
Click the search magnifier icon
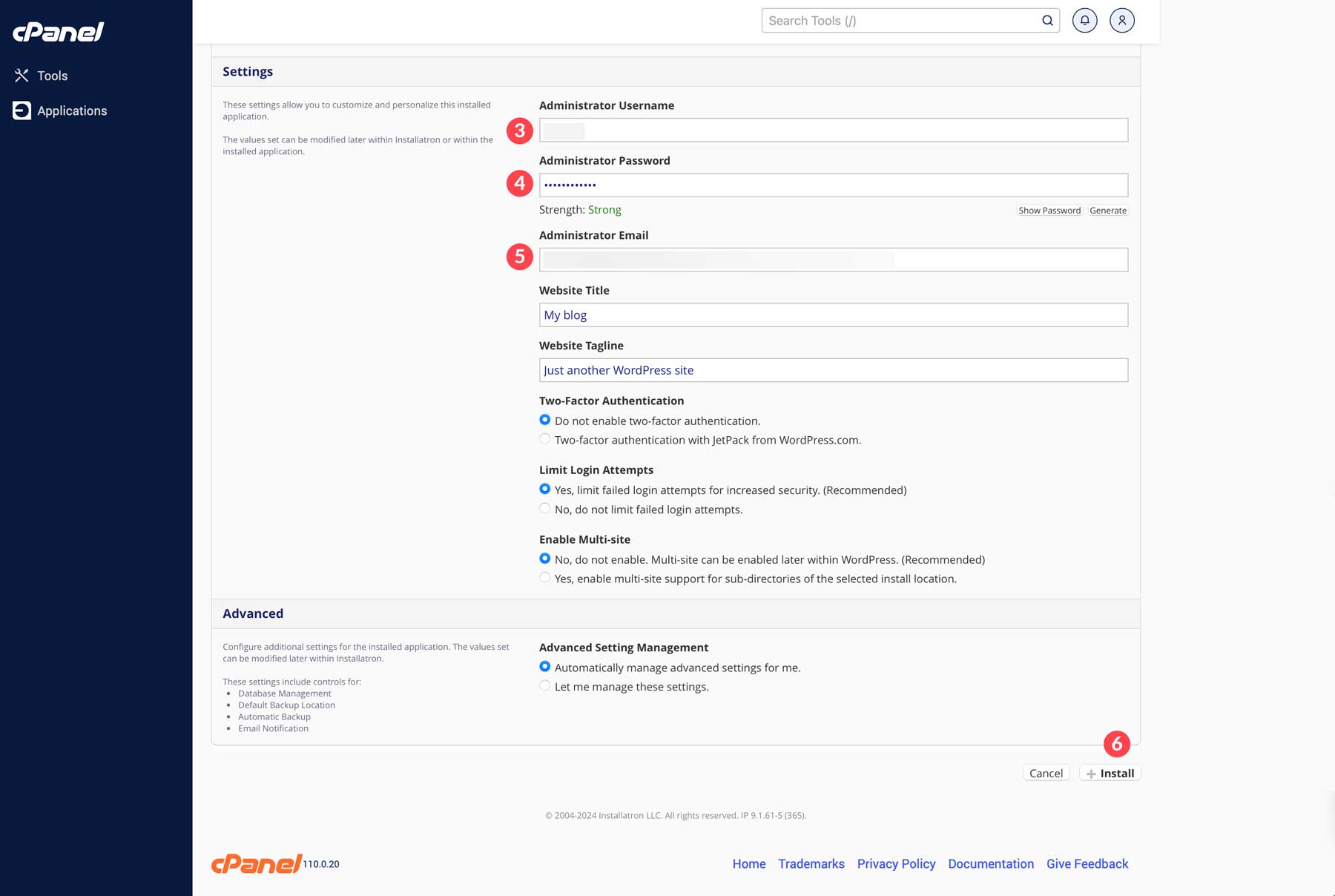1047,20
